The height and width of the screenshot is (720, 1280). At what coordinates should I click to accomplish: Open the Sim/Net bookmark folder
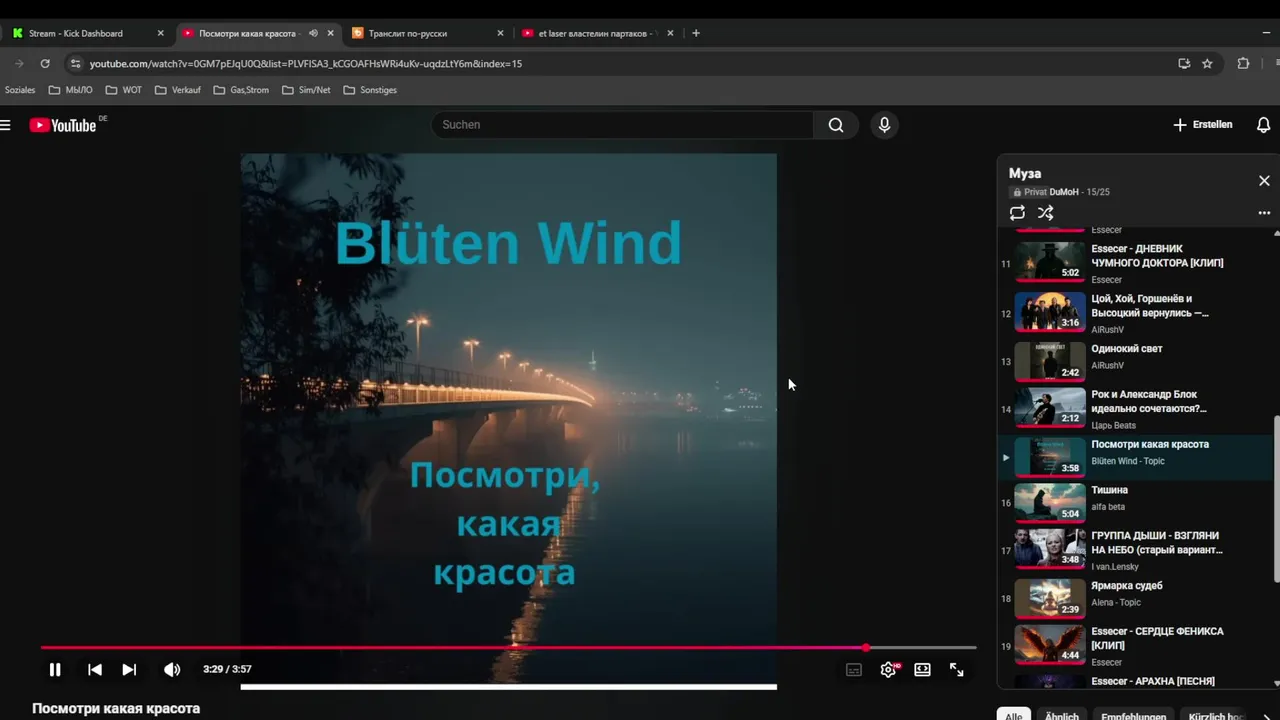(x=306, y=90)
